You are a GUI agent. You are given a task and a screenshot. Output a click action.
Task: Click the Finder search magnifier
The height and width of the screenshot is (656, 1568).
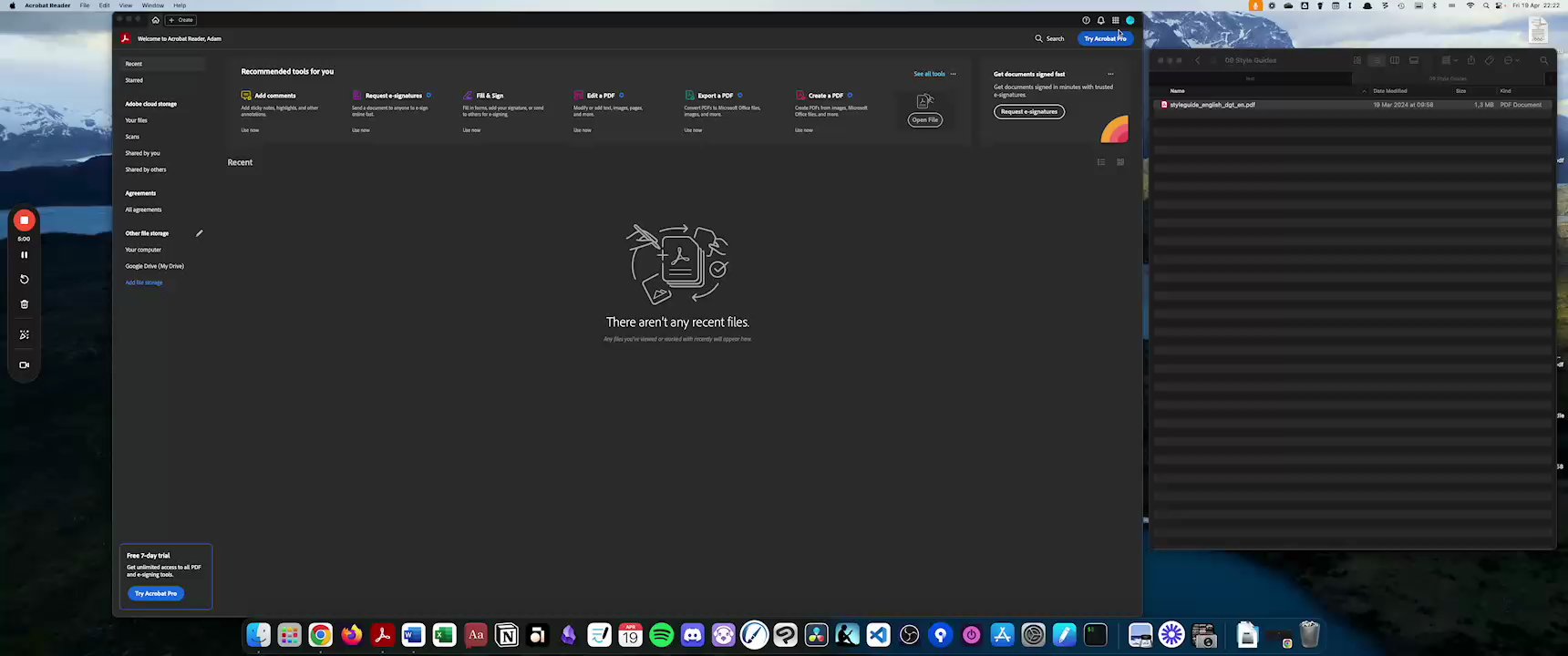[x=1544, y=60]
